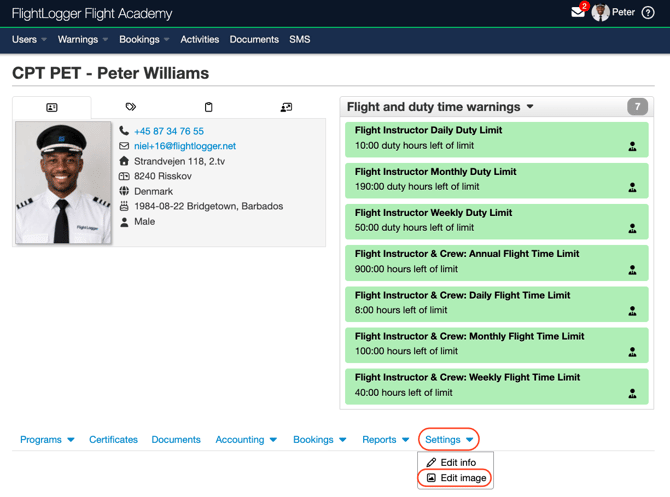Click the picture icon next to Edit image
Image resolution: width=670 pixels, height=497 pixels.
click(431, 478)
